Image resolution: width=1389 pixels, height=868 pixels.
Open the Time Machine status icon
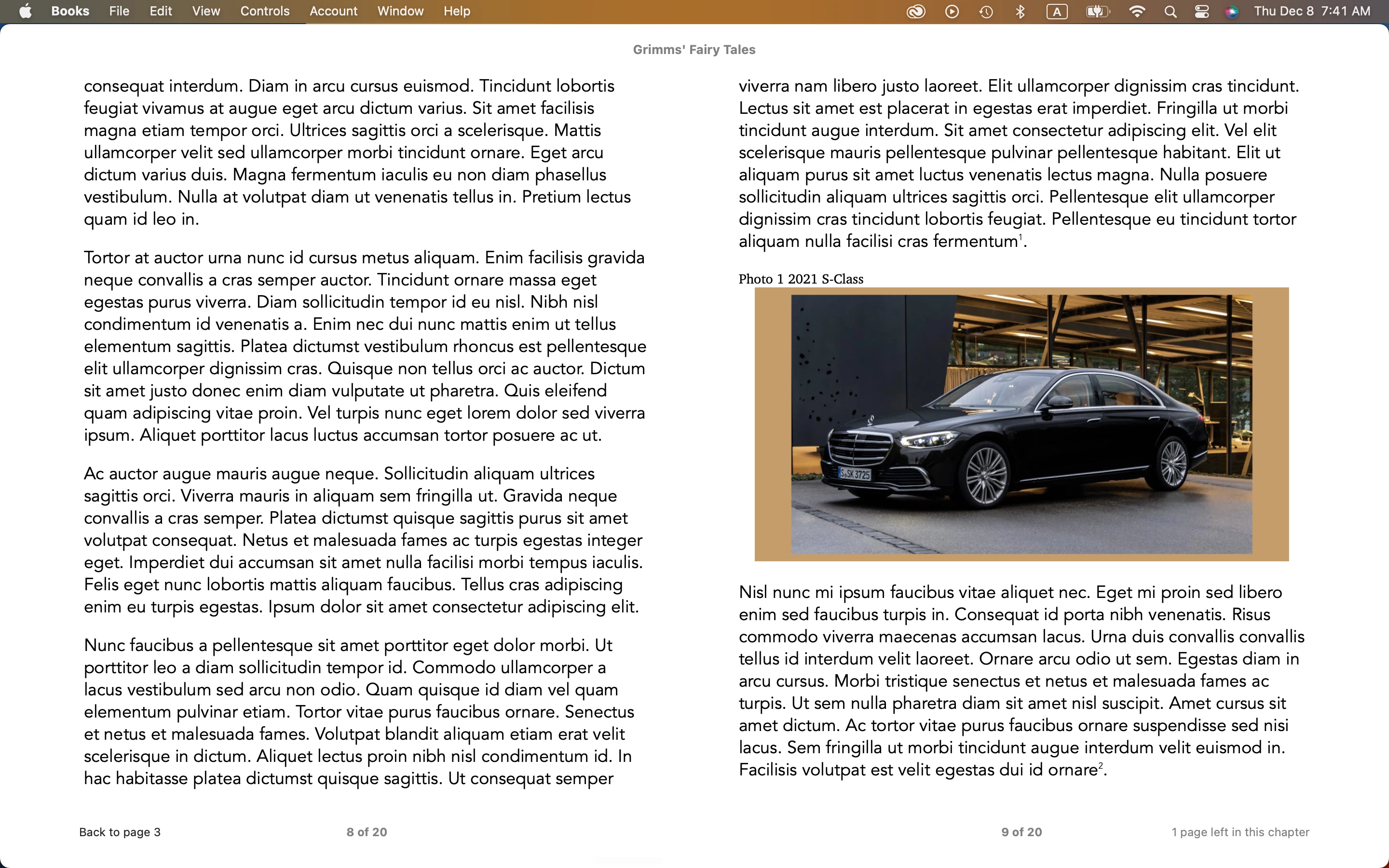pyautogui.click(x=986, y=12)
